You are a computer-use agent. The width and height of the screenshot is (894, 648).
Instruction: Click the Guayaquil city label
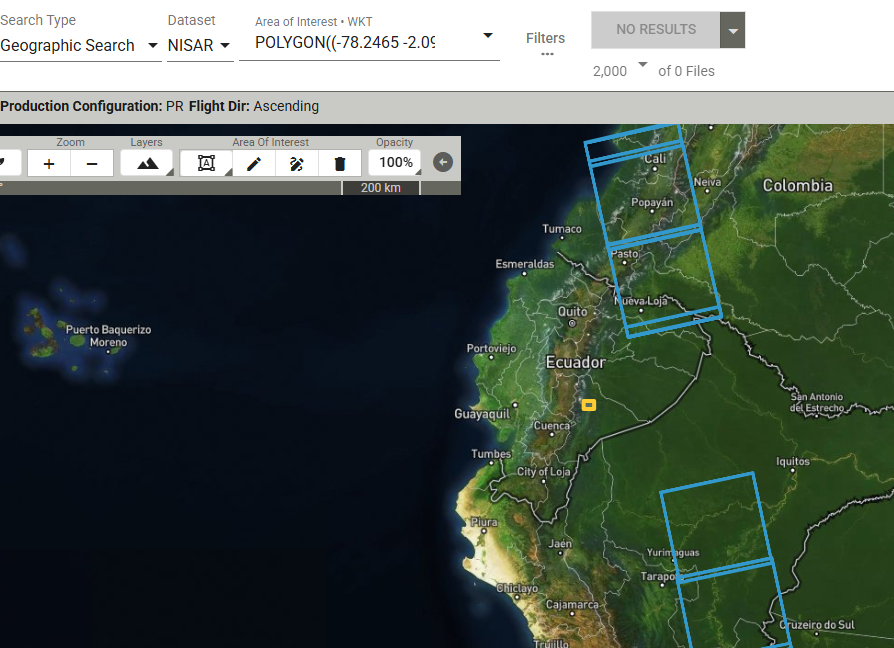point(482,414)
